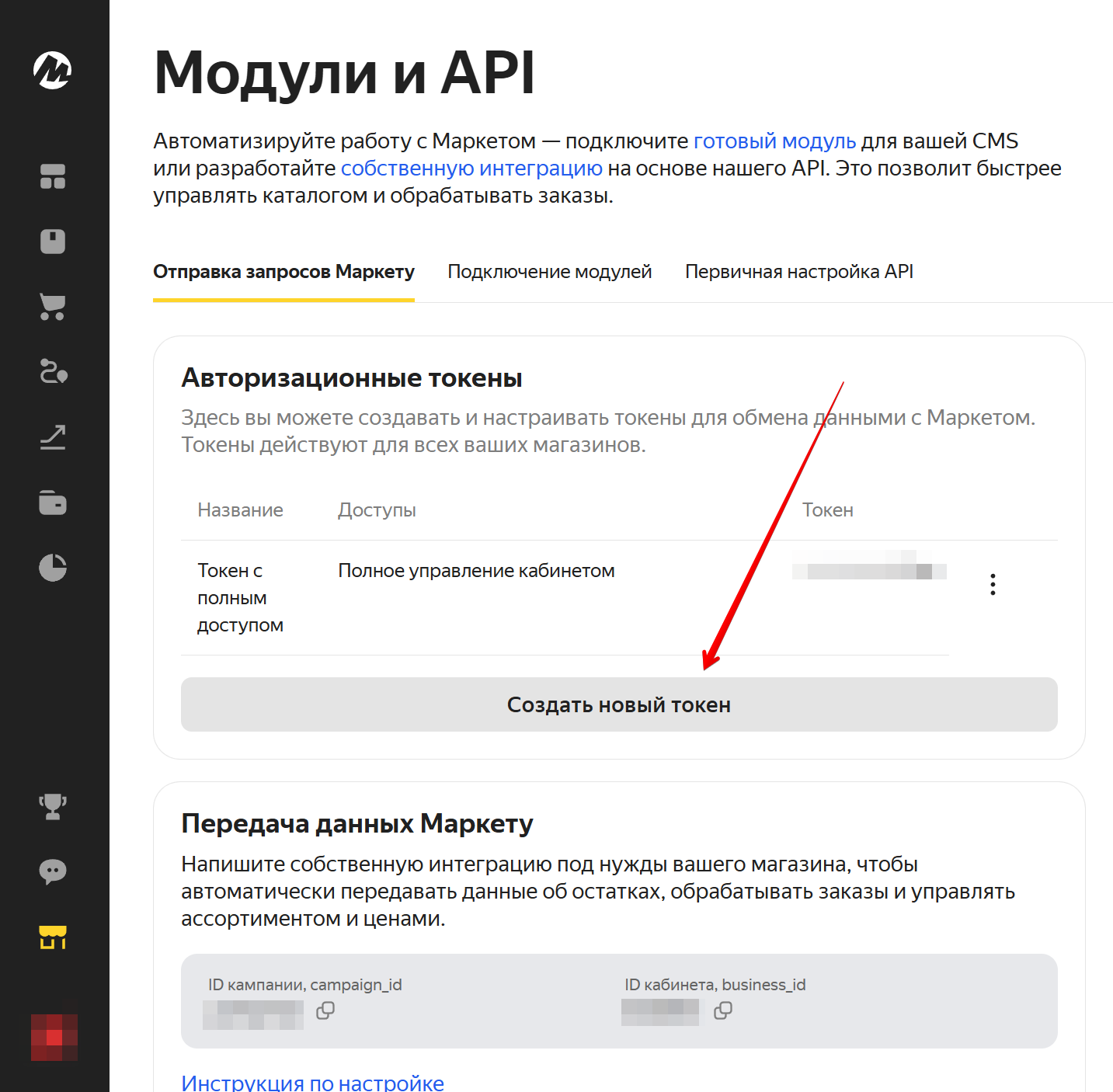Viewport: 1113px width, 1092px height.
Task: Click the ID кабинета, business_id label
Action: tap(715, 985)
